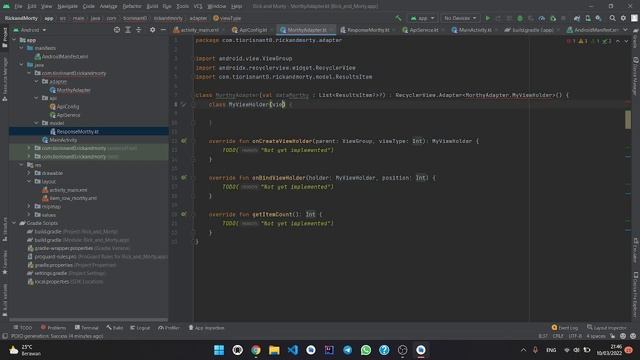The width and height of the screenshot is (640, 360).
Task: Open the hidden editor tabs chevron
Action: click(x=625, y=30)
